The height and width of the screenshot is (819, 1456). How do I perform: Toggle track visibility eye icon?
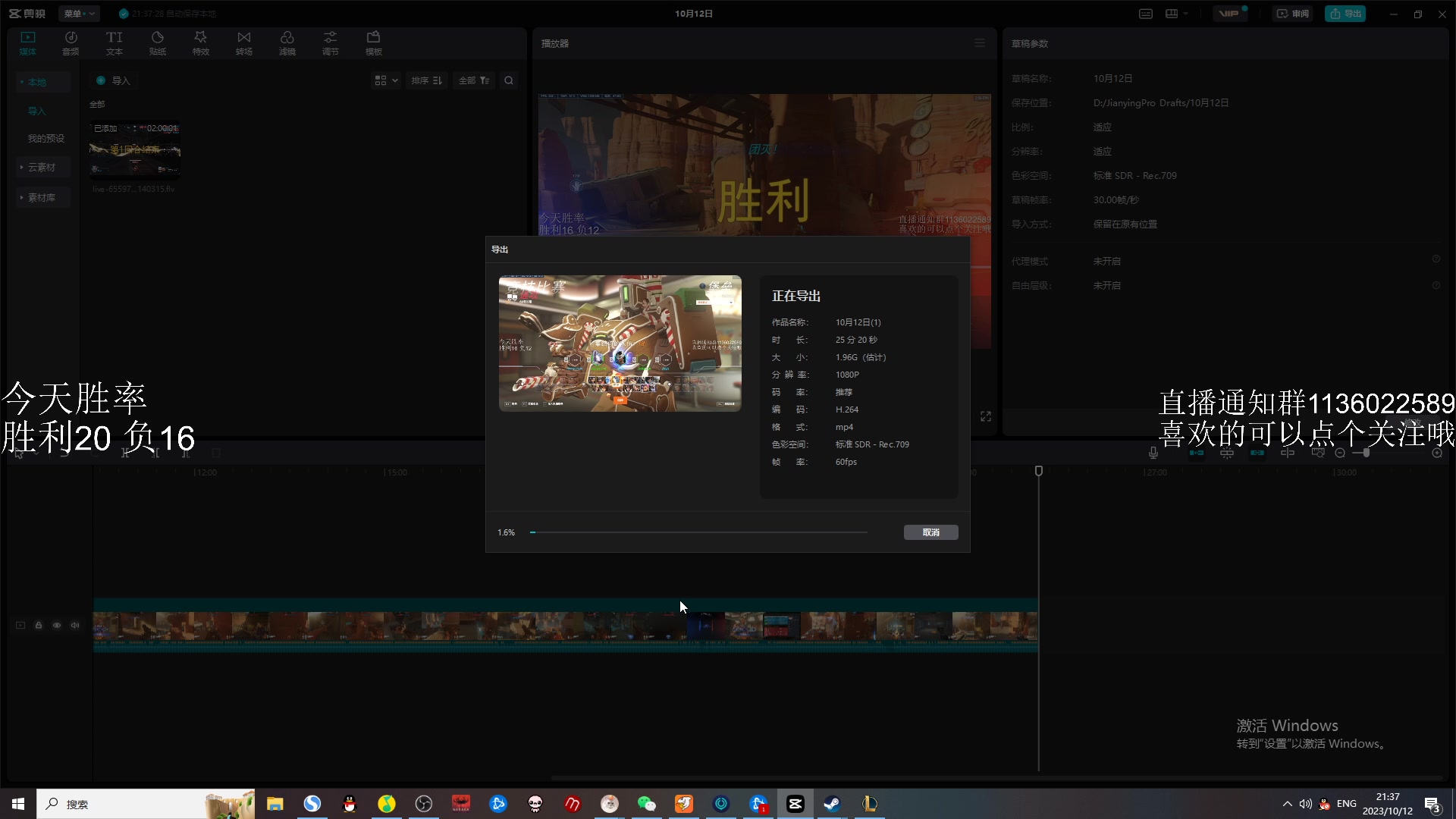pos(57,625)
